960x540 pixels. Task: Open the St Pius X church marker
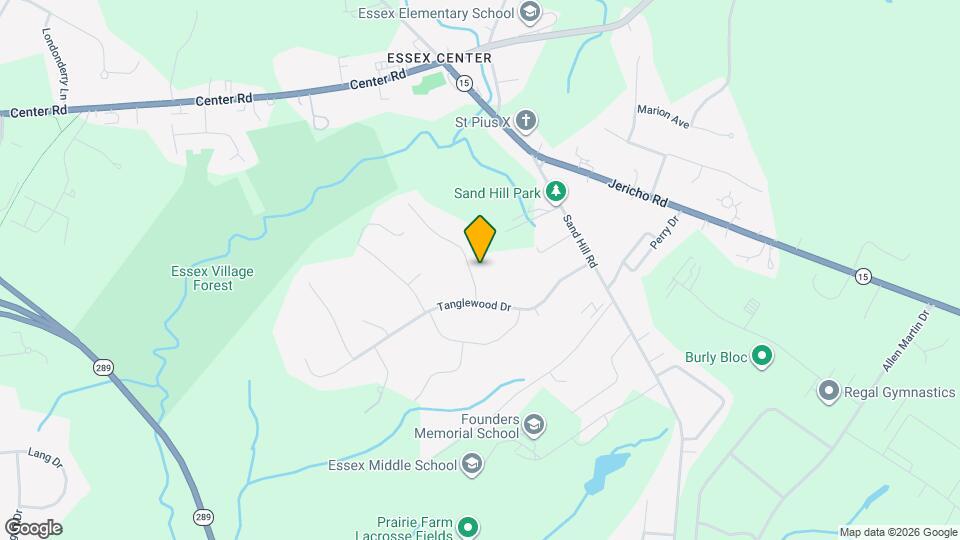(x=525, y=121)
